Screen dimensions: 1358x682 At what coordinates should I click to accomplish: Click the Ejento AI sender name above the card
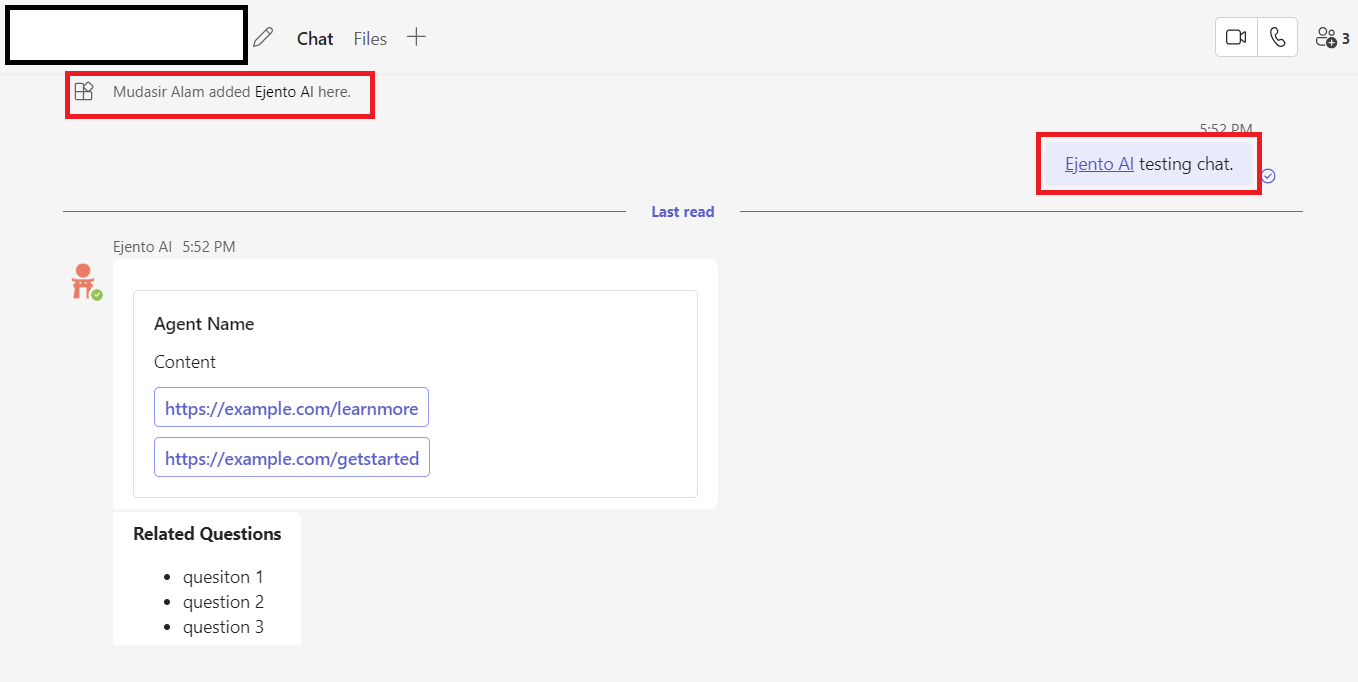pos(142,247)
